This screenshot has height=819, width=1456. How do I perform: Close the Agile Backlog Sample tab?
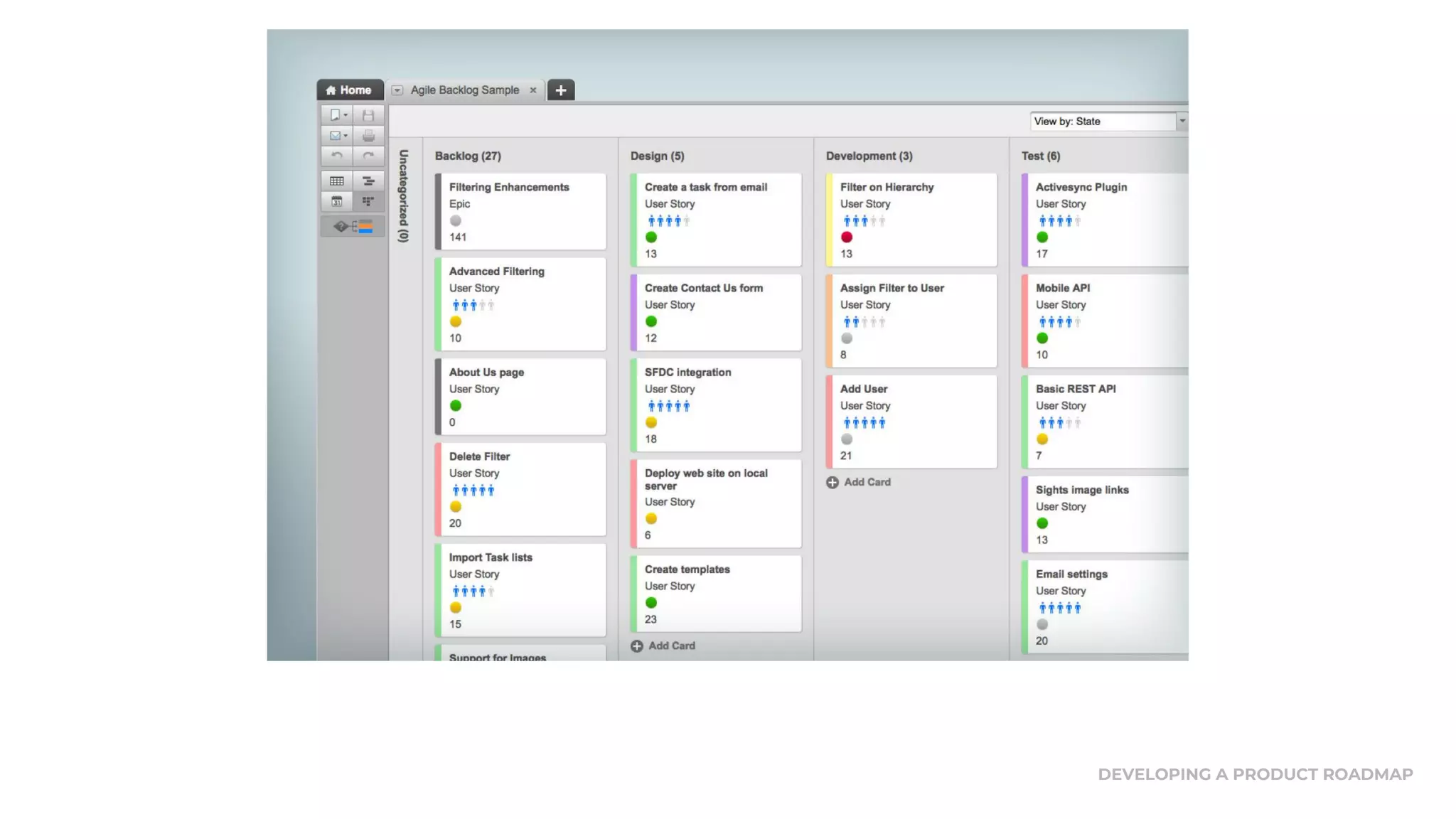532,90
